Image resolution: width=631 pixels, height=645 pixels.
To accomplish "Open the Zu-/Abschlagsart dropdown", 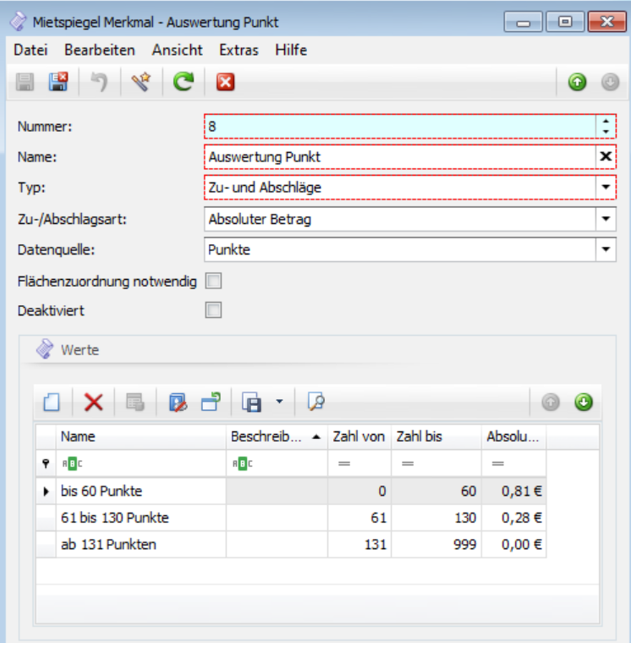I will pyautogui.click(x=605, y=218).
